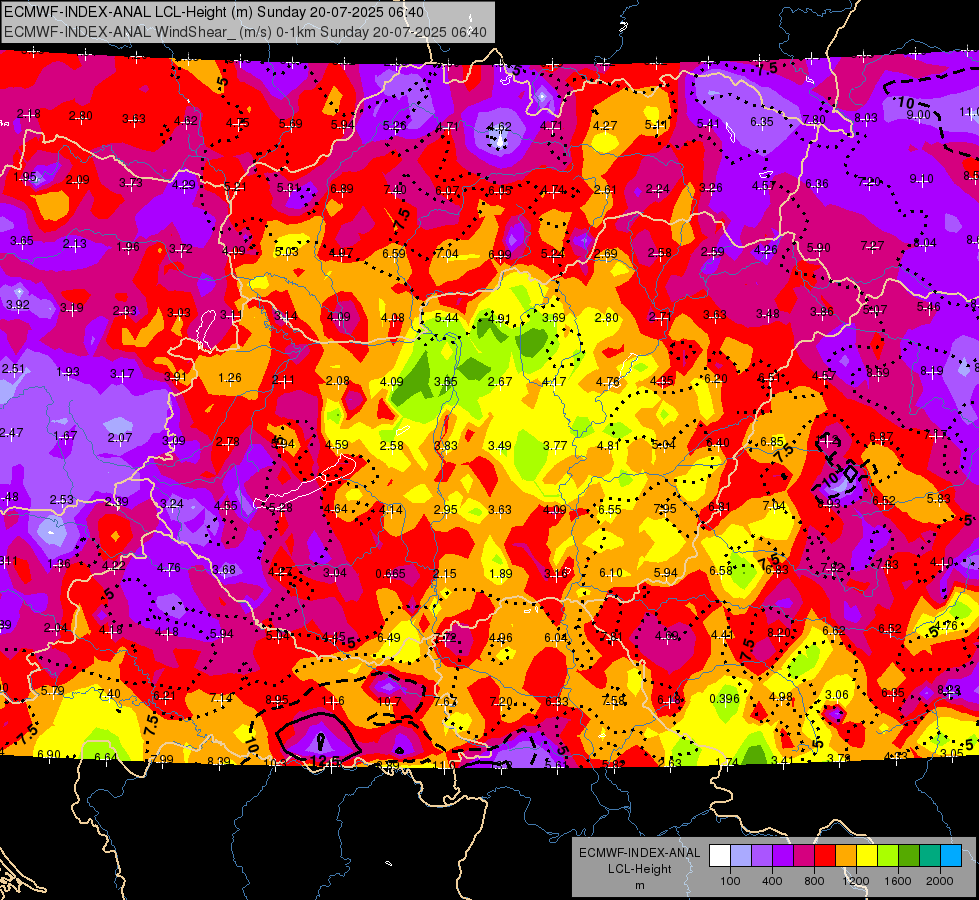This screenshot has width=979, height=900.
Task: Click the LCL-Height (m) title line
Action: pos(214,12)
